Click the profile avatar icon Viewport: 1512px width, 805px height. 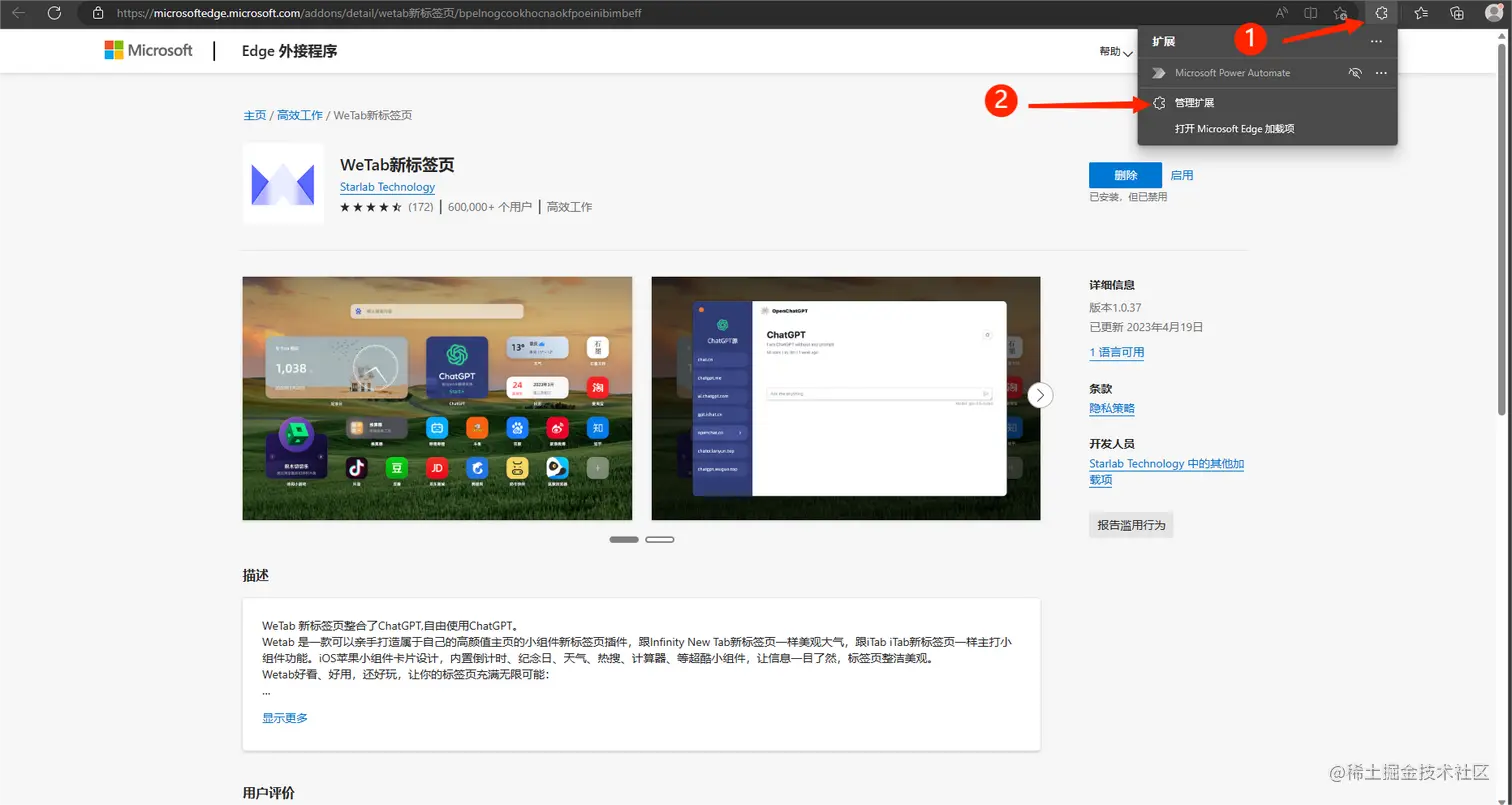pyautogui.click(x=1494, y=13)
